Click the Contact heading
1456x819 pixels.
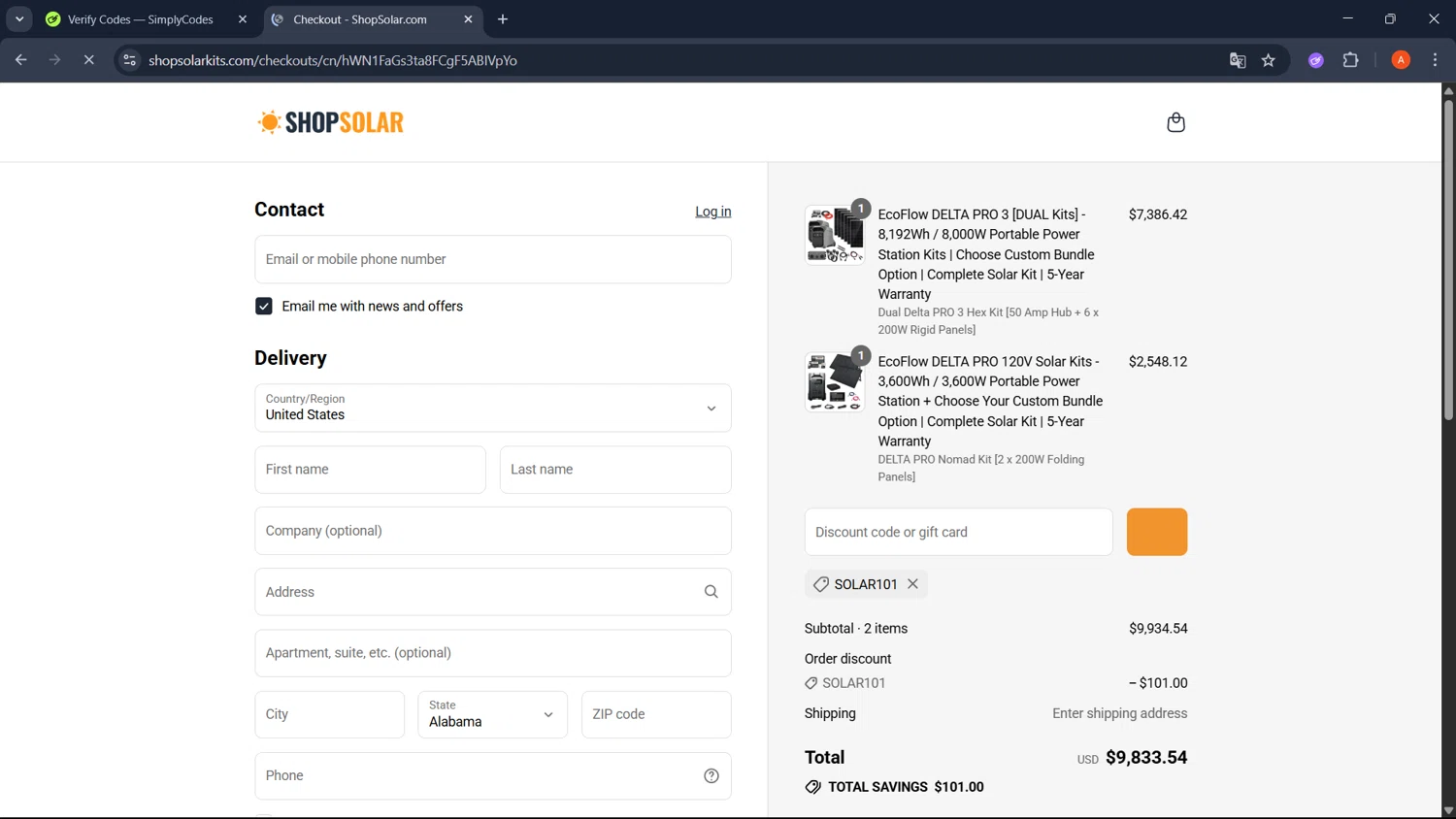(289, 210)
